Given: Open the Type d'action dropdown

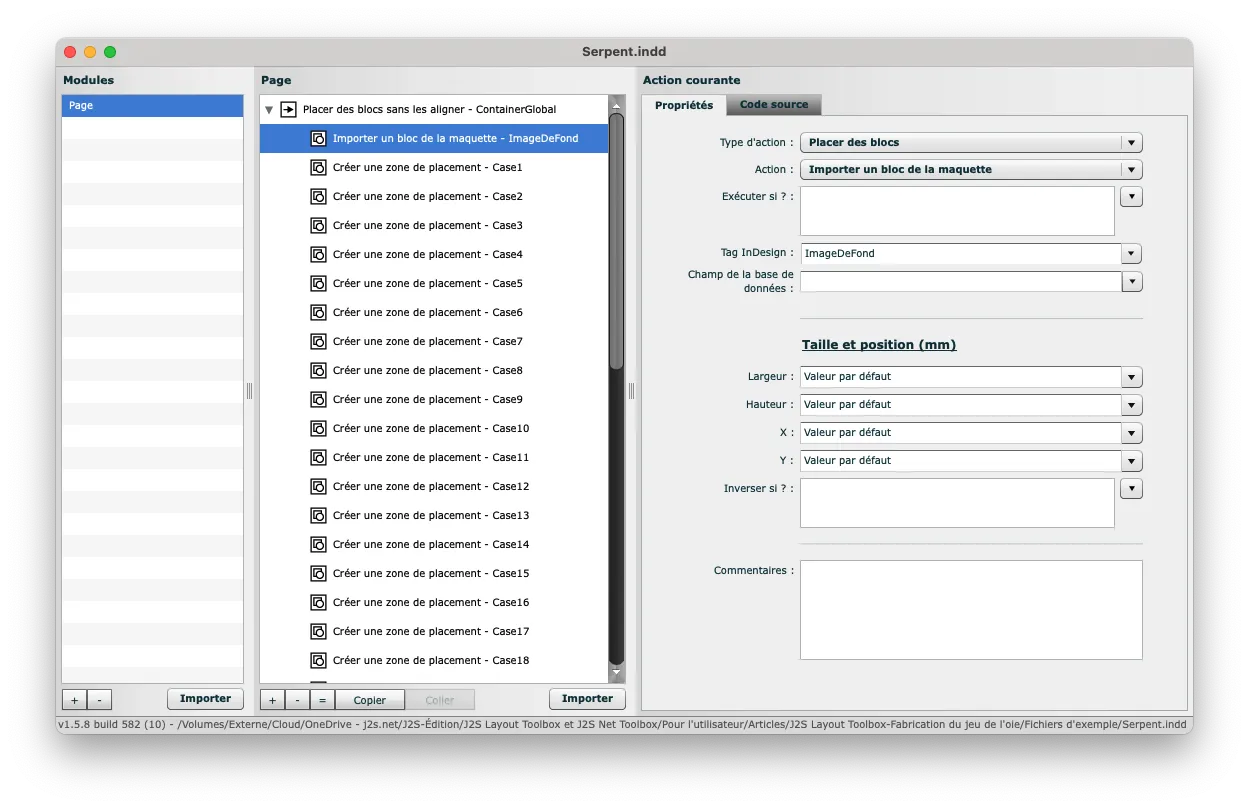Looking at the screenshot, I should (x=1131, y=143).
